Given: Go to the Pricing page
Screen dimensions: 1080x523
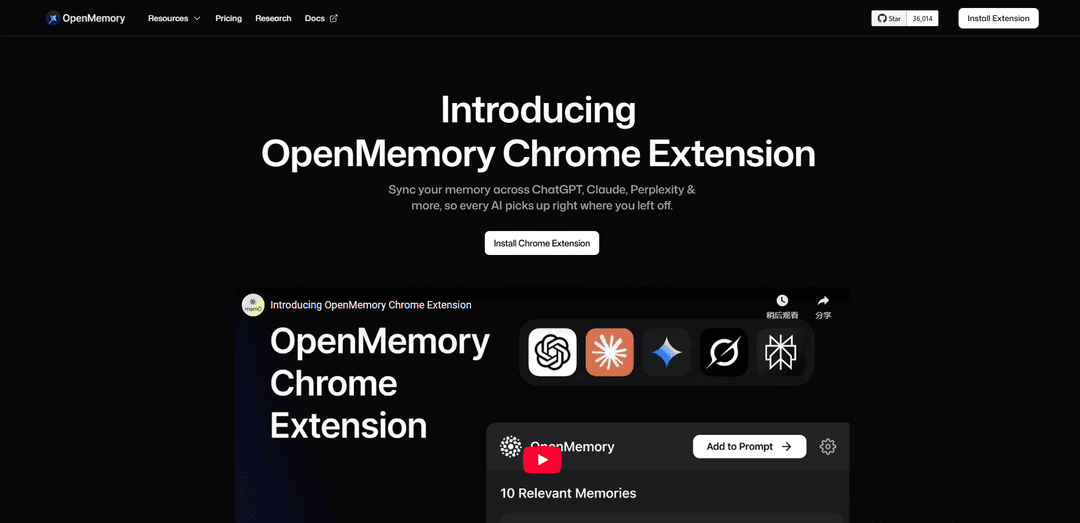Looking at the screenshot, I should [229, 19].
